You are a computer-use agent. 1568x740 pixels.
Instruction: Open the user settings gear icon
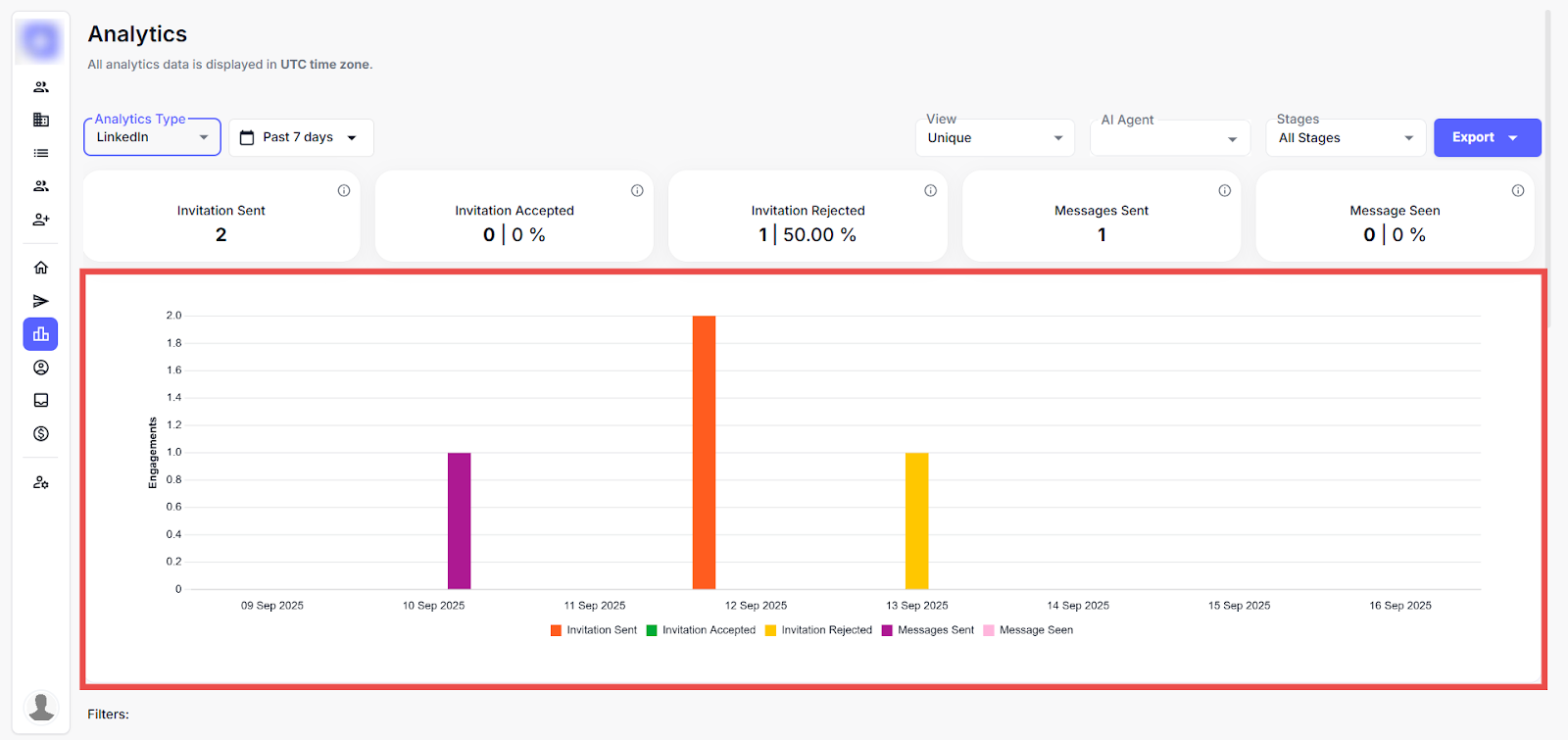pyautogui.click(x=41, y=482)
